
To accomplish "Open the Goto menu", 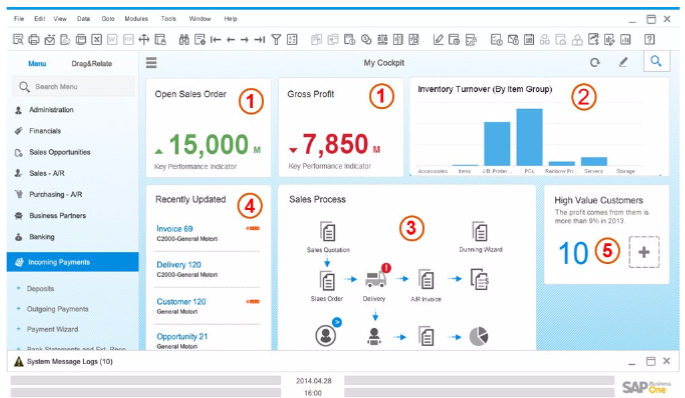I will pos(108,19).
